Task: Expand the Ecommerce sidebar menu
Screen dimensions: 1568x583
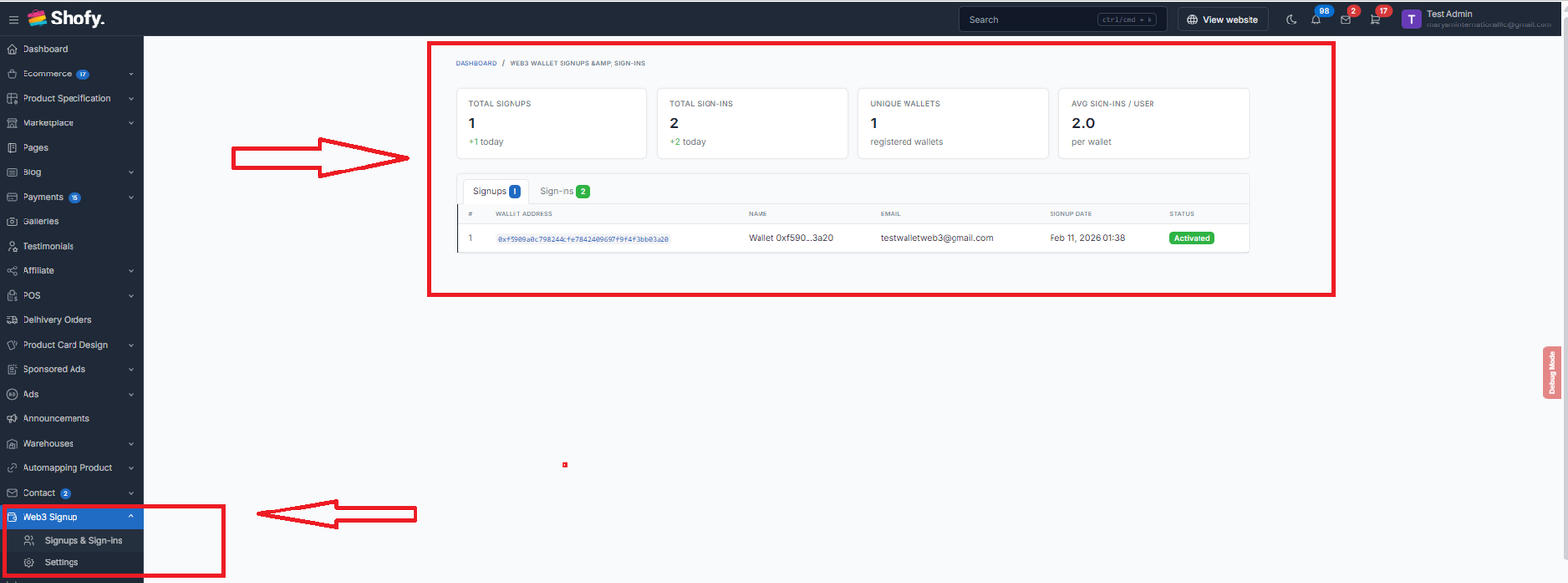Action: point(47,74)
